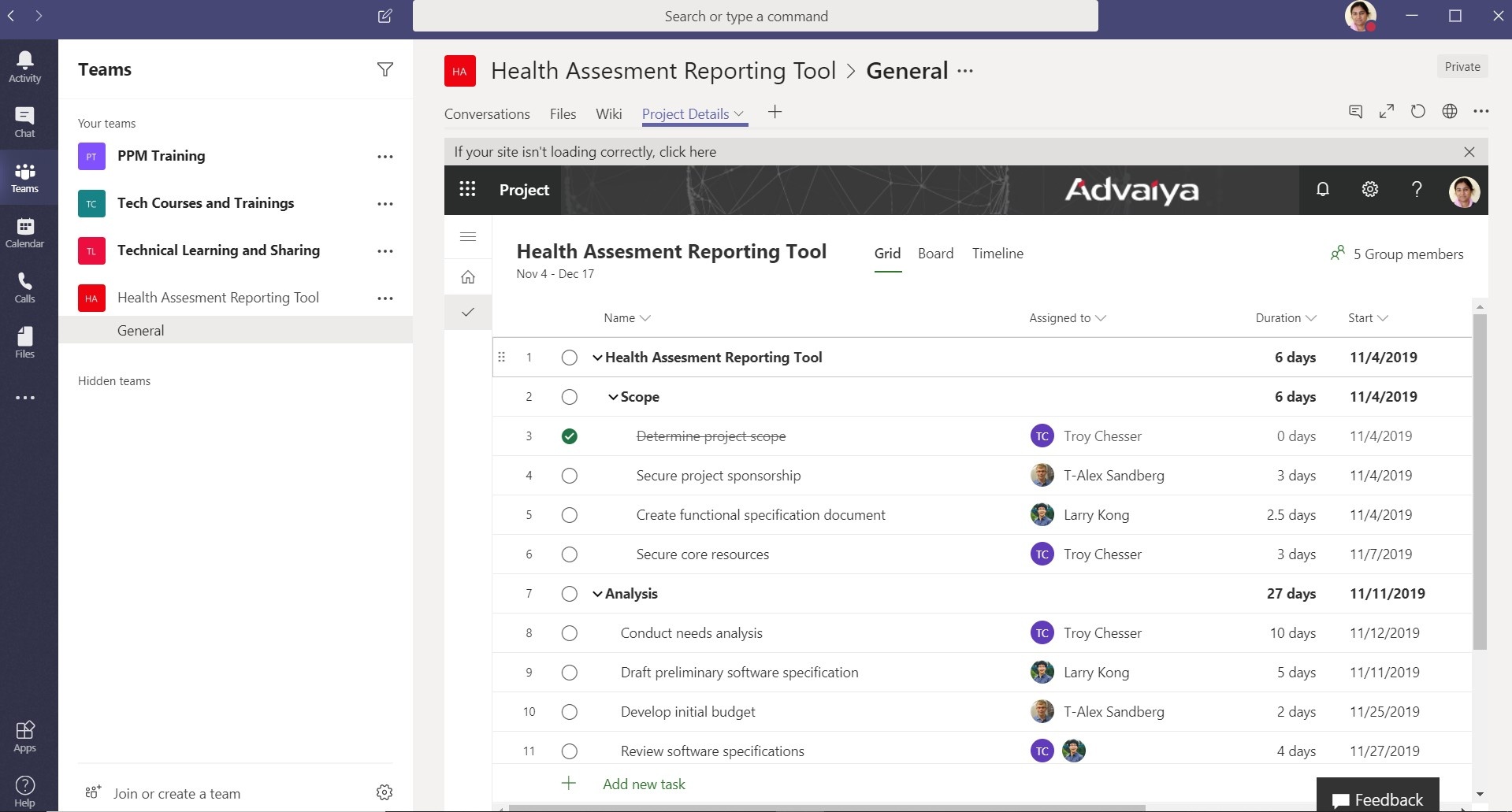Reload the Project Details tab

tap(1418, 111)
